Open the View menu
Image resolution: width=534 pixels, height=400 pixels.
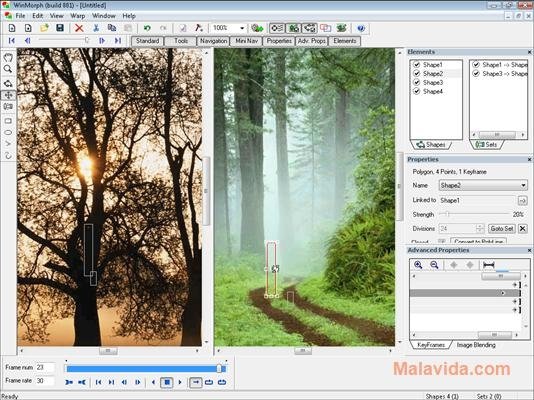(x=57, y=16)
